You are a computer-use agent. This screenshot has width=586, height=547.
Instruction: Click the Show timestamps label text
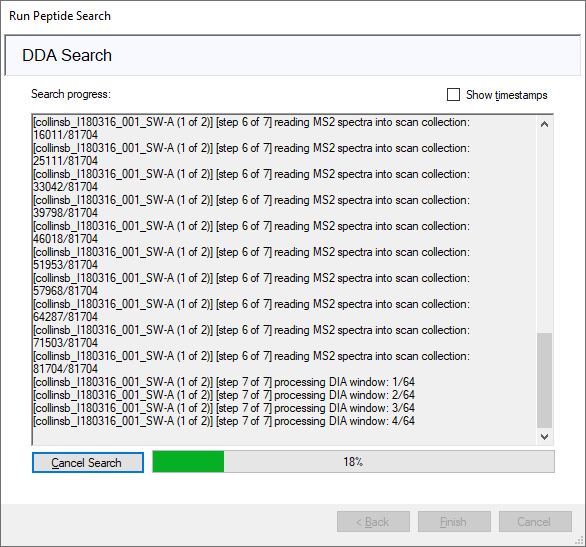tap(506, 95)
